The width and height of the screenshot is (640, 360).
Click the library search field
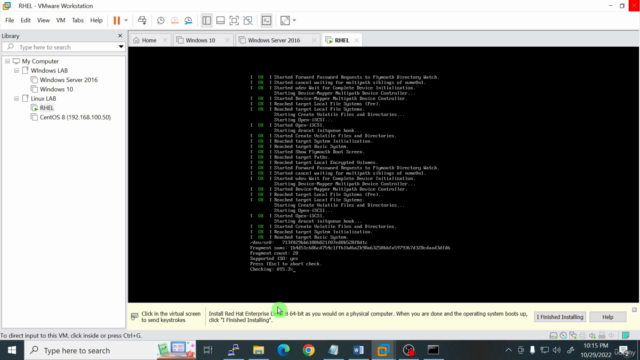coord(63,47)
